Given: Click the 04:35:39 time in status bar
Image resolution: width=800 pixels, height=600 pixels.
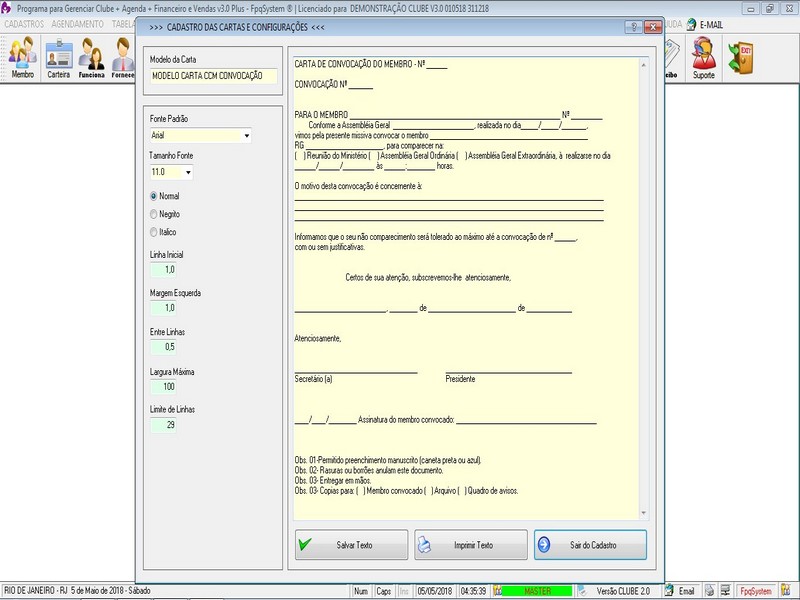Looking at the screenshot, I should (473, 591).
